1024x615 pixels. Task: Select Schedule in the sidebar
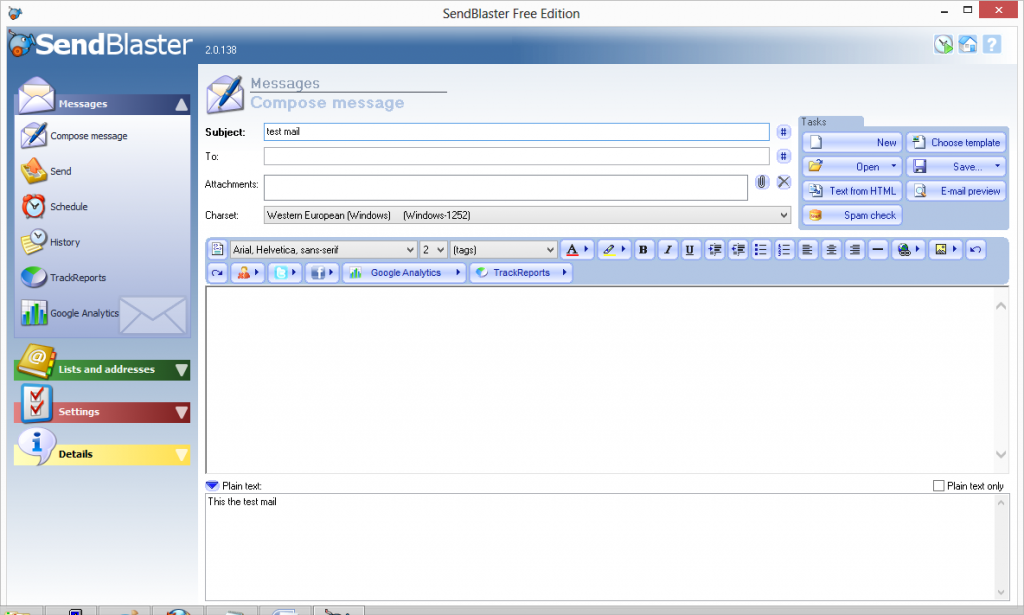tap(68, 207)
